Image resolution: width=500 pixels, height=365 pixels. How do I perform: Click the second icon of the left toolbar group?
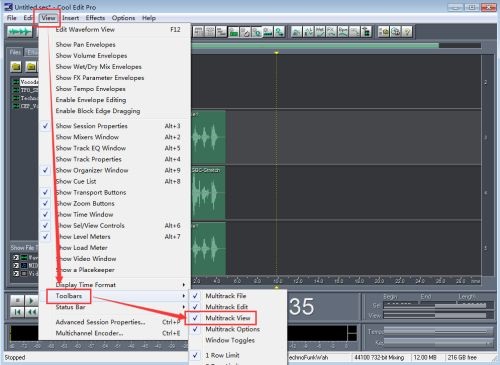(210, 32)
